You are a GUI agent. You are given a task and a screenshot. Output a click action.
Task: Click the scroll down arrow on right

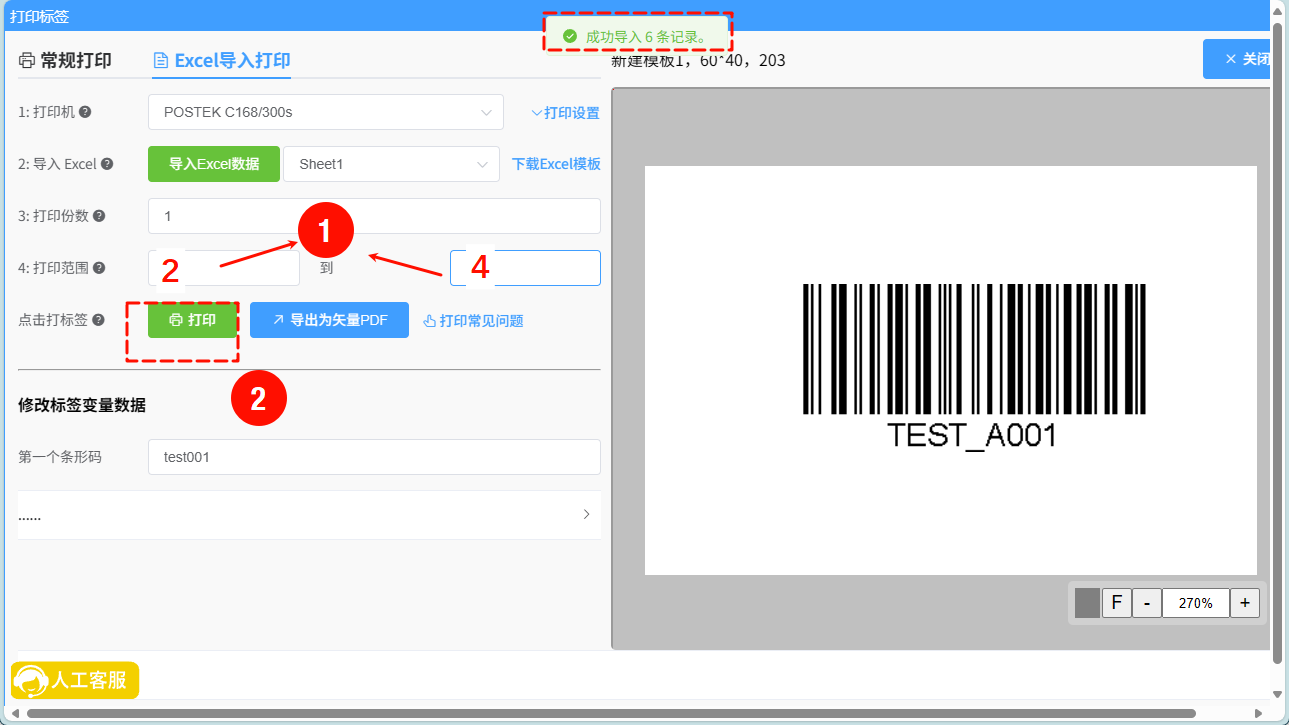(x=1277, y=694)
